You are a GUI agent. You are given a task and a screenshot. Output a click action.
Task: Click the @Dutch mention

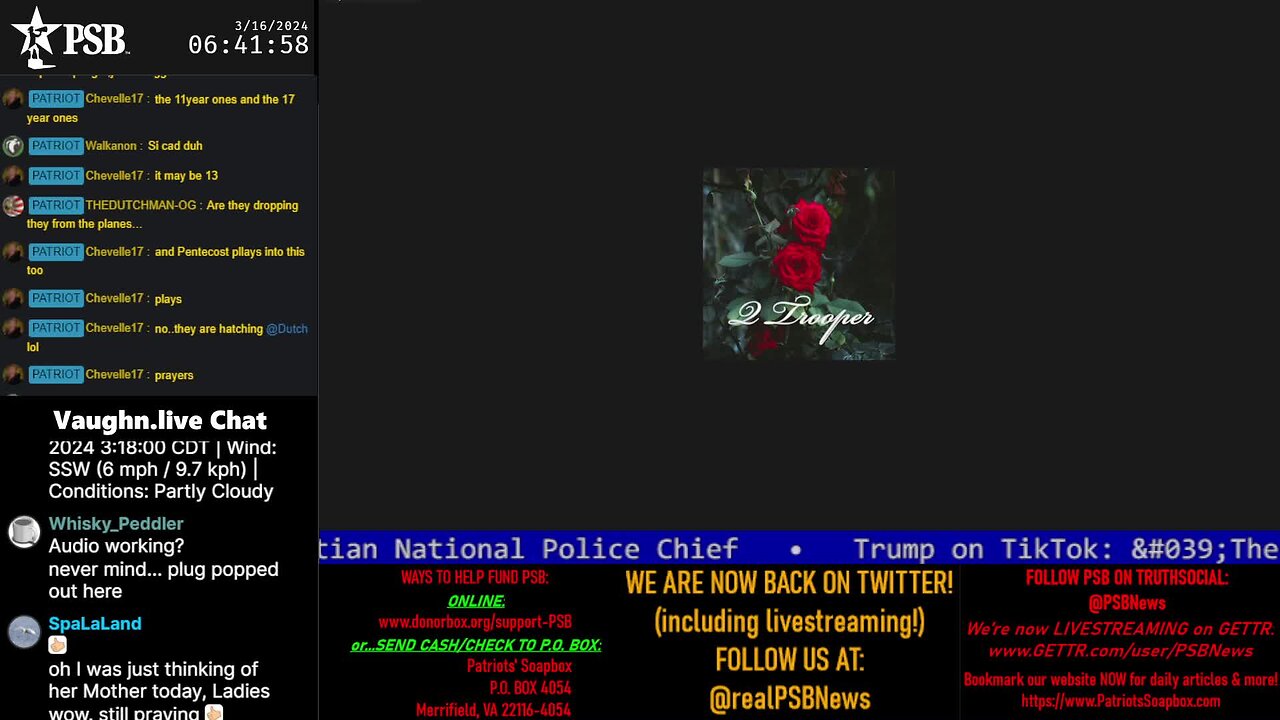point(287,329)
